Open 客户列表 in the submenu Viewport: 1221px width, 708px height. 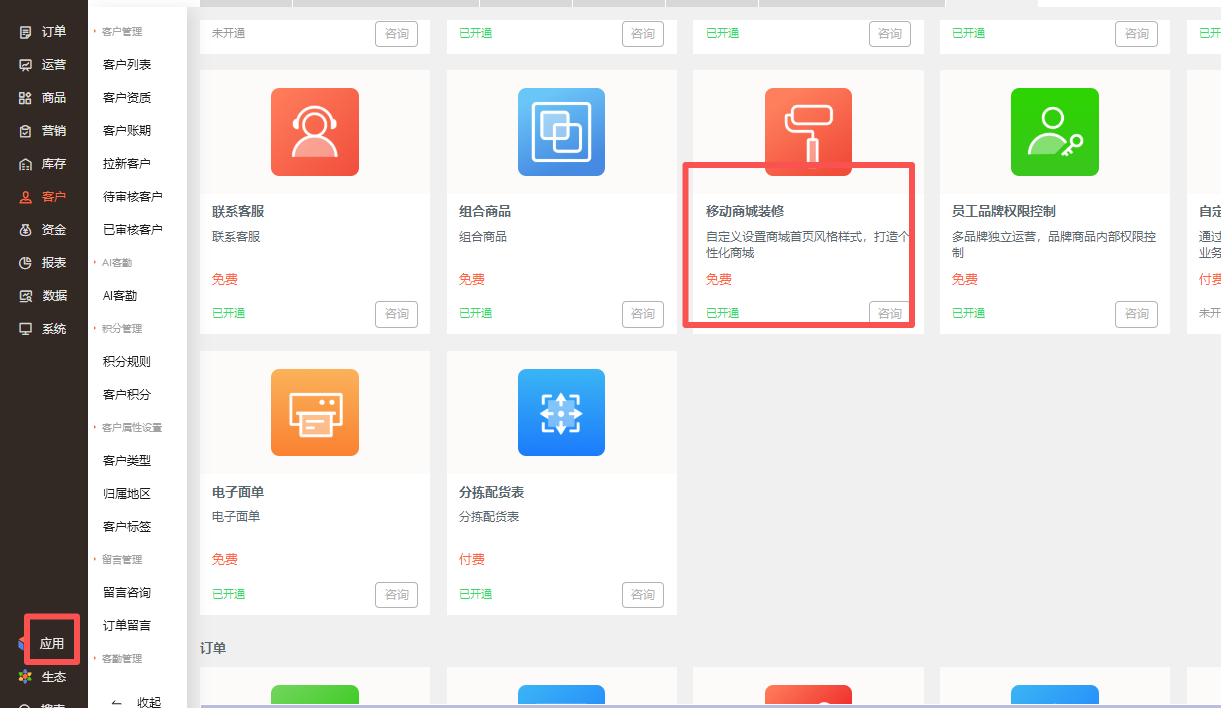(x=127, y=65)
